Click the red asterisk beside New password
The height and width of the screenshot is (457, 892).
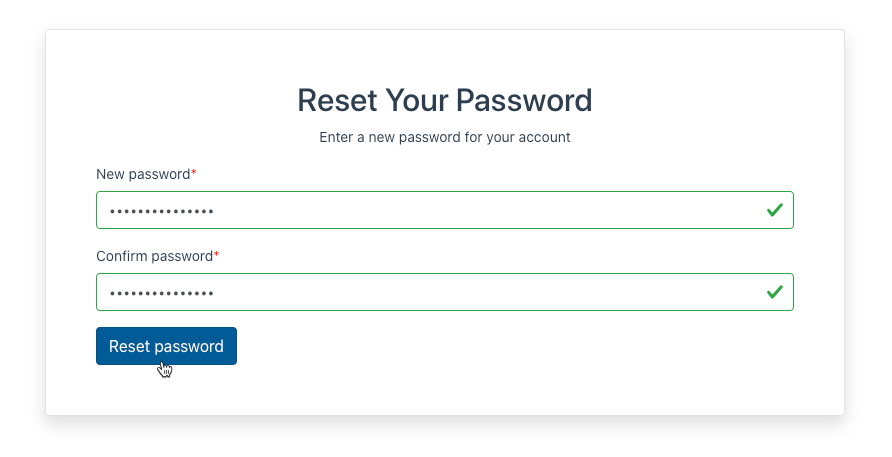click(193, 172)
